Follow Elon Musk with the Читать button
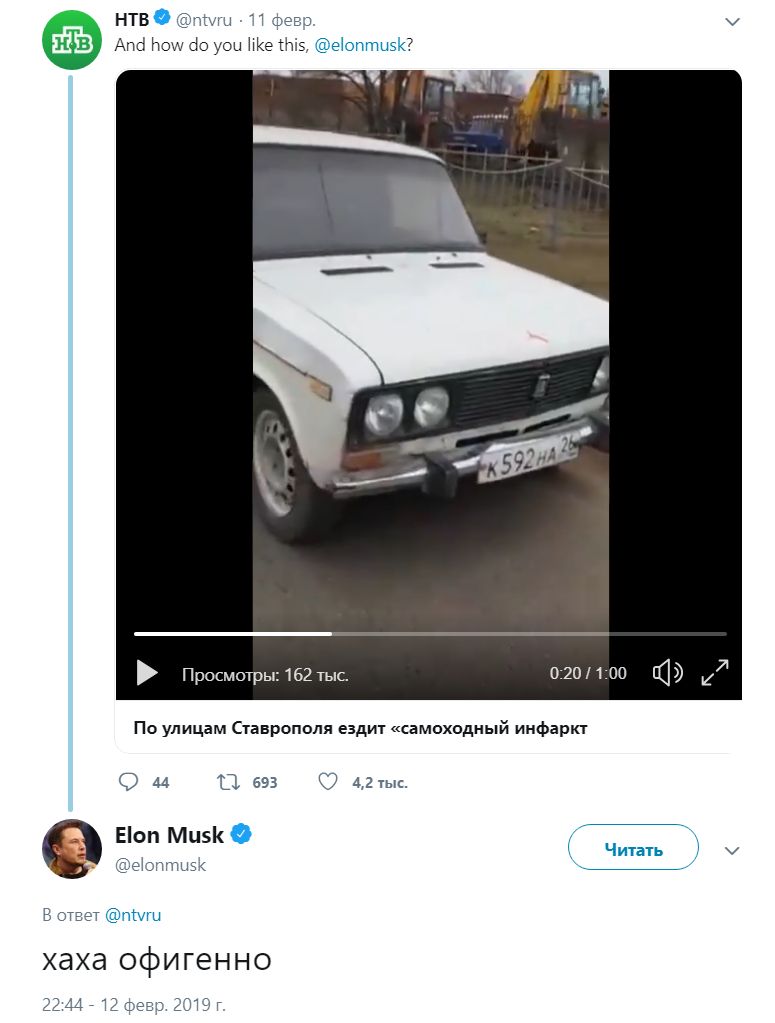The height and width of the screenshot is (1023, 775). tap(633, 847)
